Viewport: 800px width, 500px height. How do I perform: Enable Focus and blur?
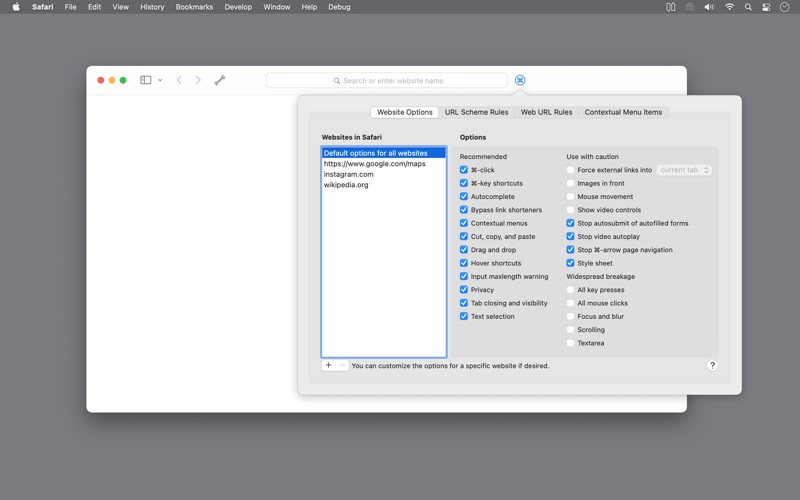(x=570, y=316)
